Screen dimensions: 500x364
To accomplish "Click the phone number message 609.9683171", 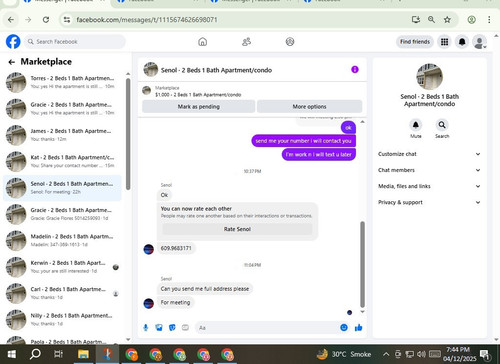I will point(176,248).
